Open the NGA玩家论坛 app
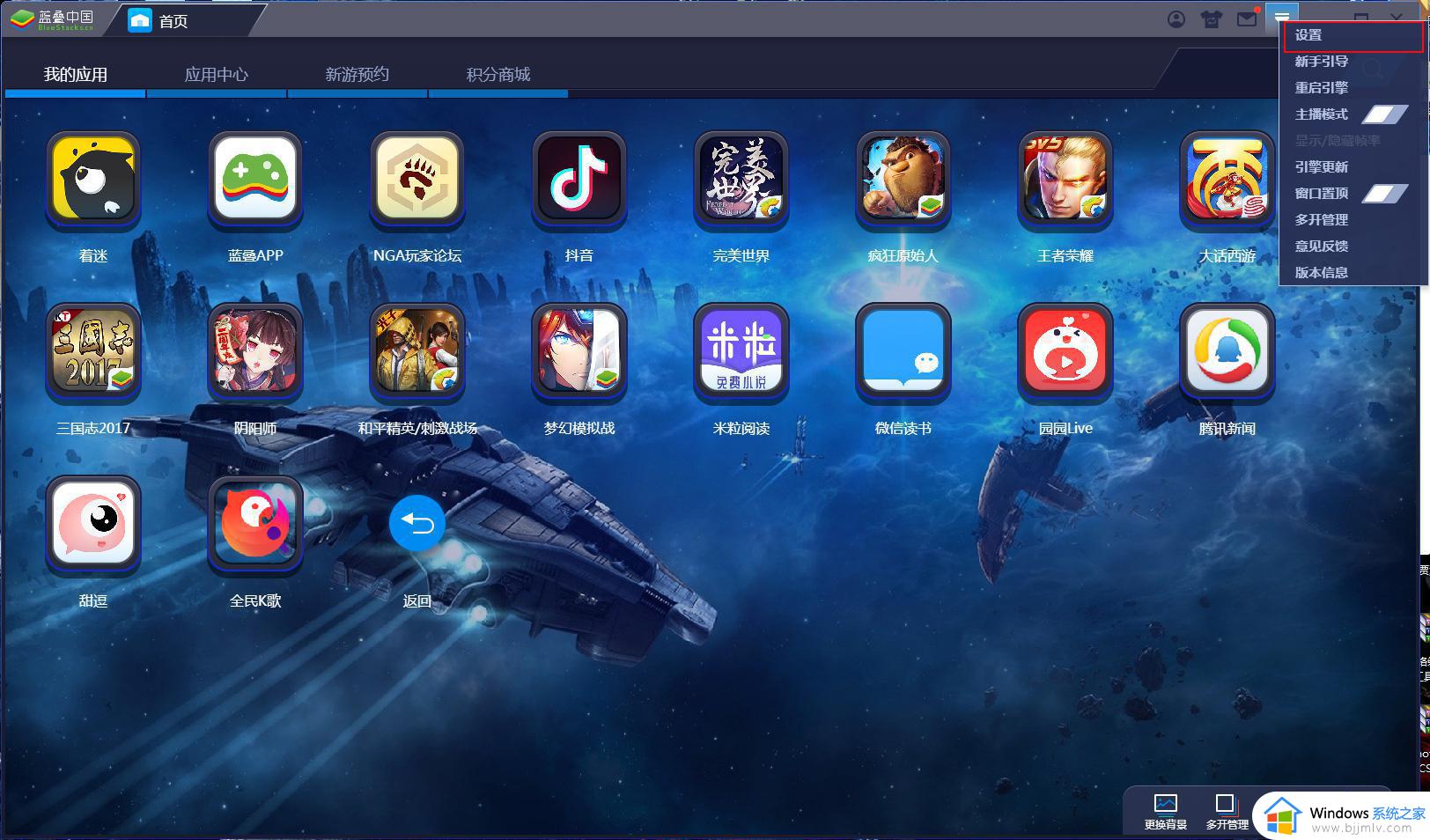Viewport: 1430px width, 840px height. (x=417, y=179)
